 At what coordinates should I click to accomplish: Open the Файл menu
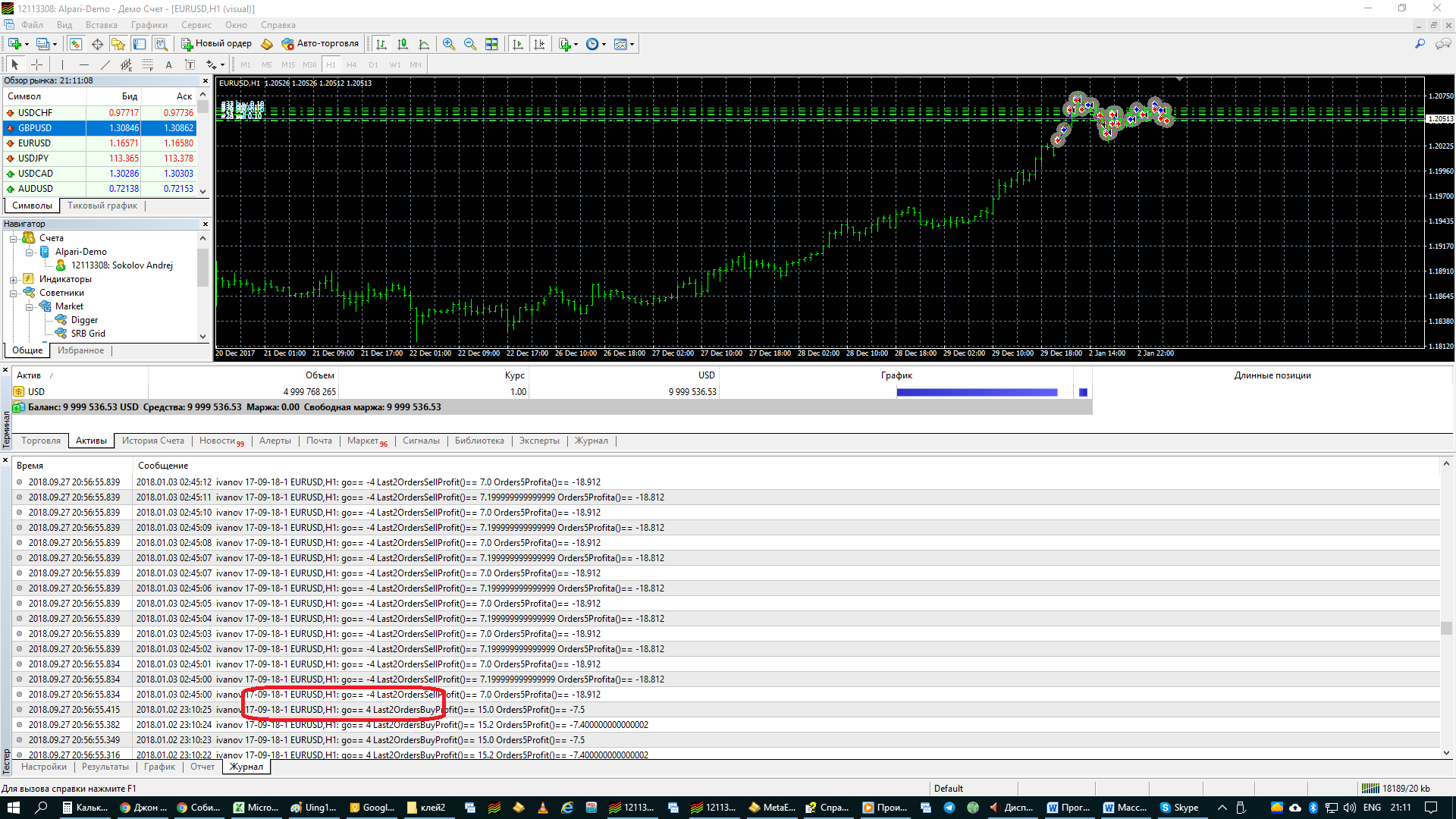[x=32, y=25]
